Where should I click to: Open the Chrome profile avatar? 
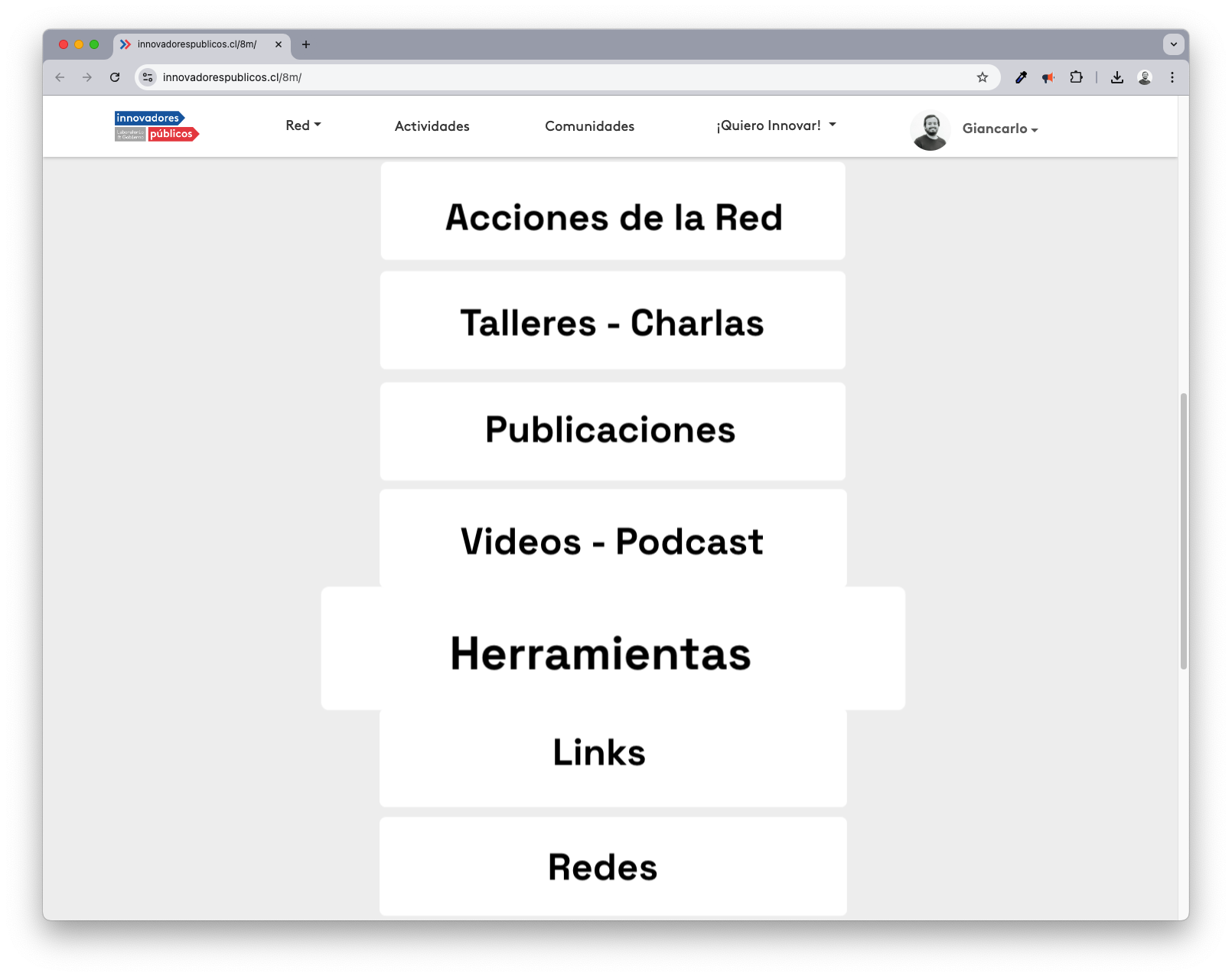pos(1145,77)
